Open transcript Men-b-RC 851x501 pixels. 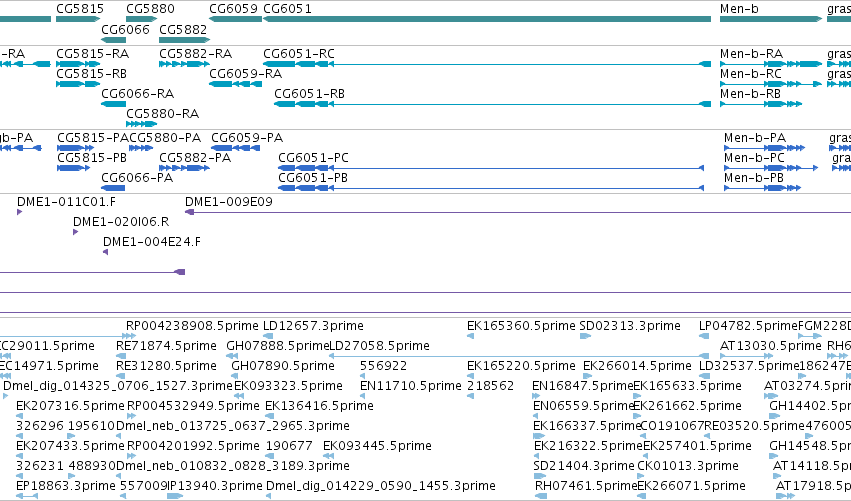pyautogui.click(x=751, y=74)
